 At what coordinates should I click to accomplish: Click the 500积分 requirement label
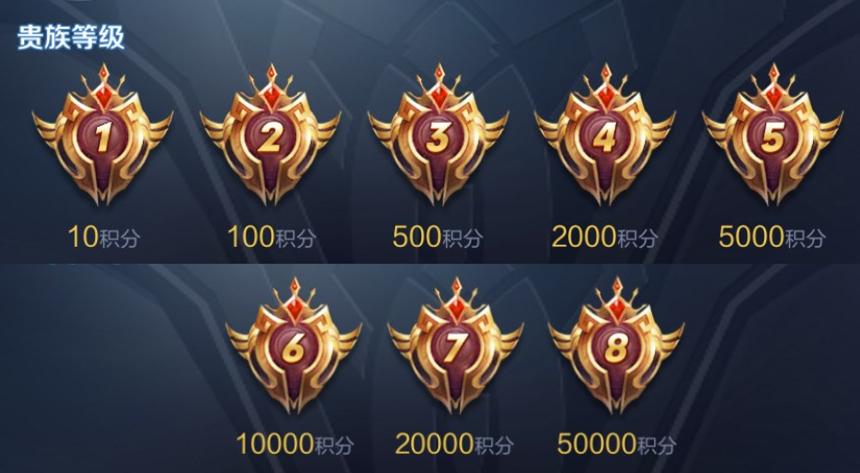pyautogui.click(x=438, y=237)
